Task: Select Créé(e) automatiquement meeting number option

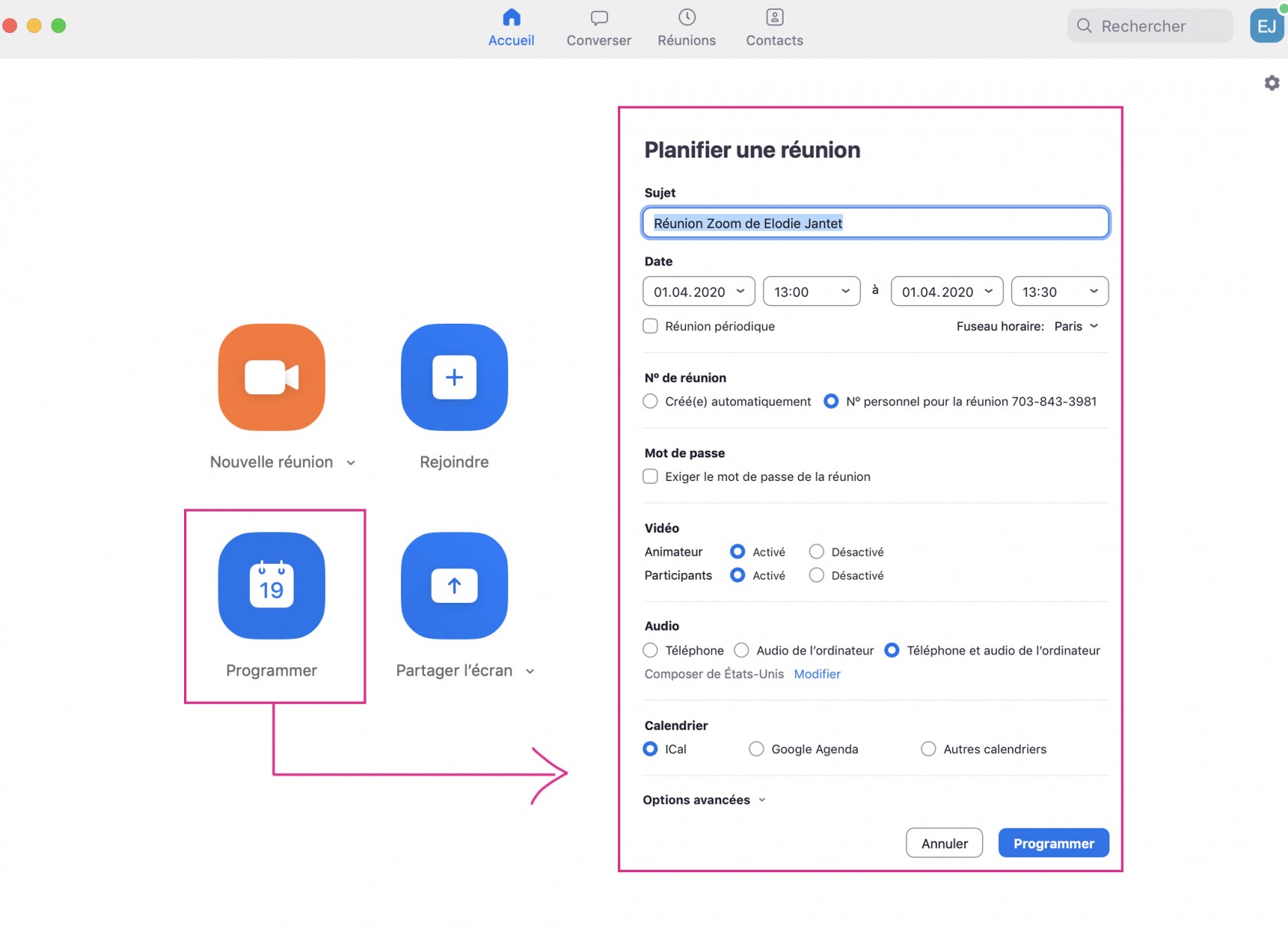Action: [x=650, y=401]
